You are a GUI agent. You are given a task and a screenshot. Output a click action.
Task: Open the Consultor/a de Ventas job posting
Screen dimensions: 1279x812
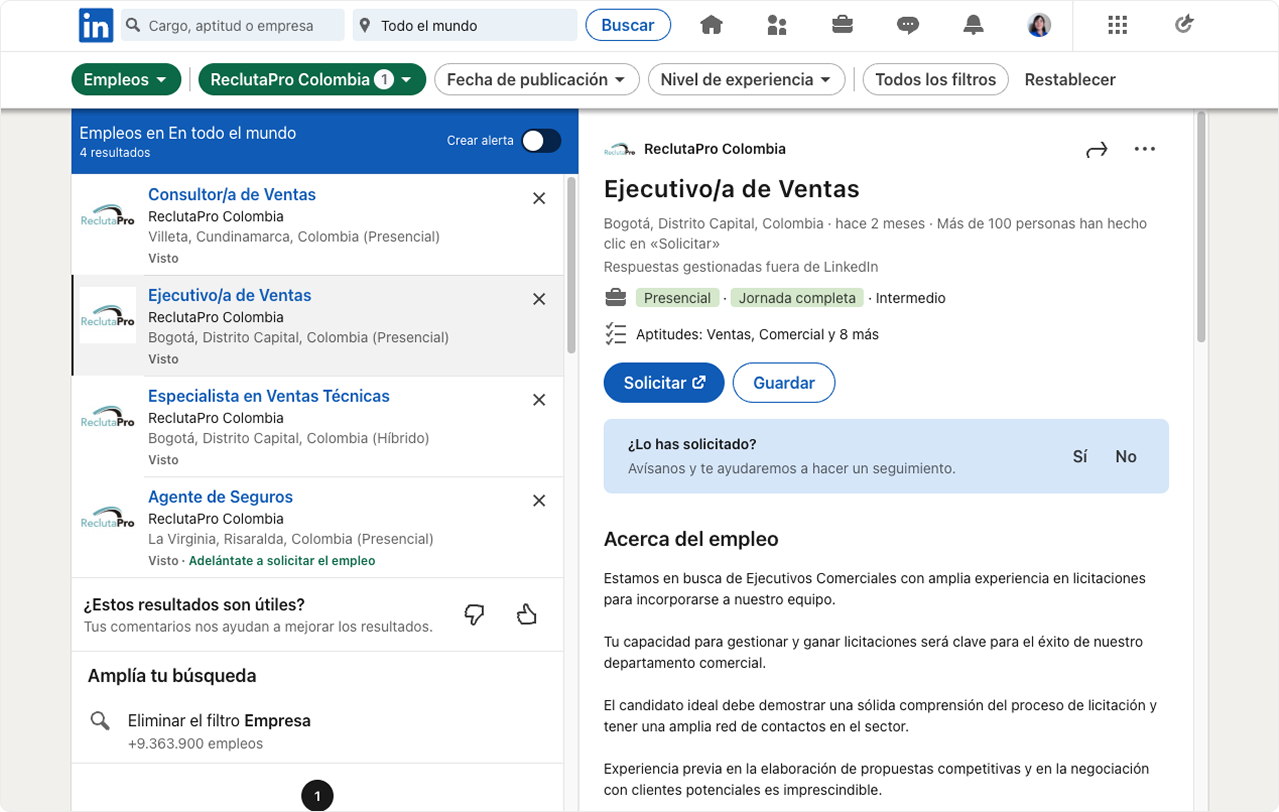(x=232, y=194)
